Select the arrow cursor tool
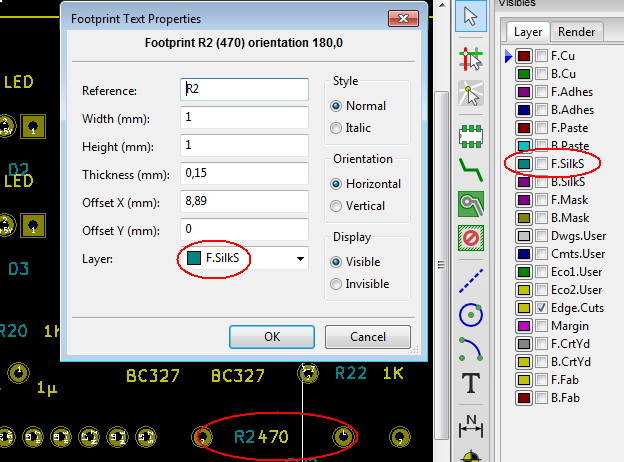624x462 pixels. click(x=471, y=16)
